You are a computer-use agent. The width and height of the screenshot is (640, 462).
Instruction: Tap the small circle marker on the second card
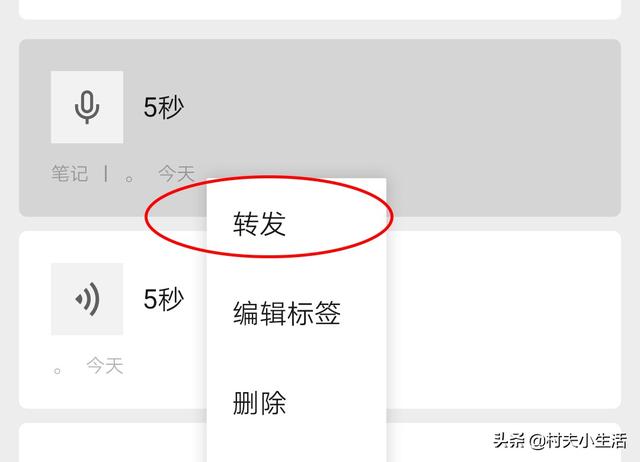point(57,371)
